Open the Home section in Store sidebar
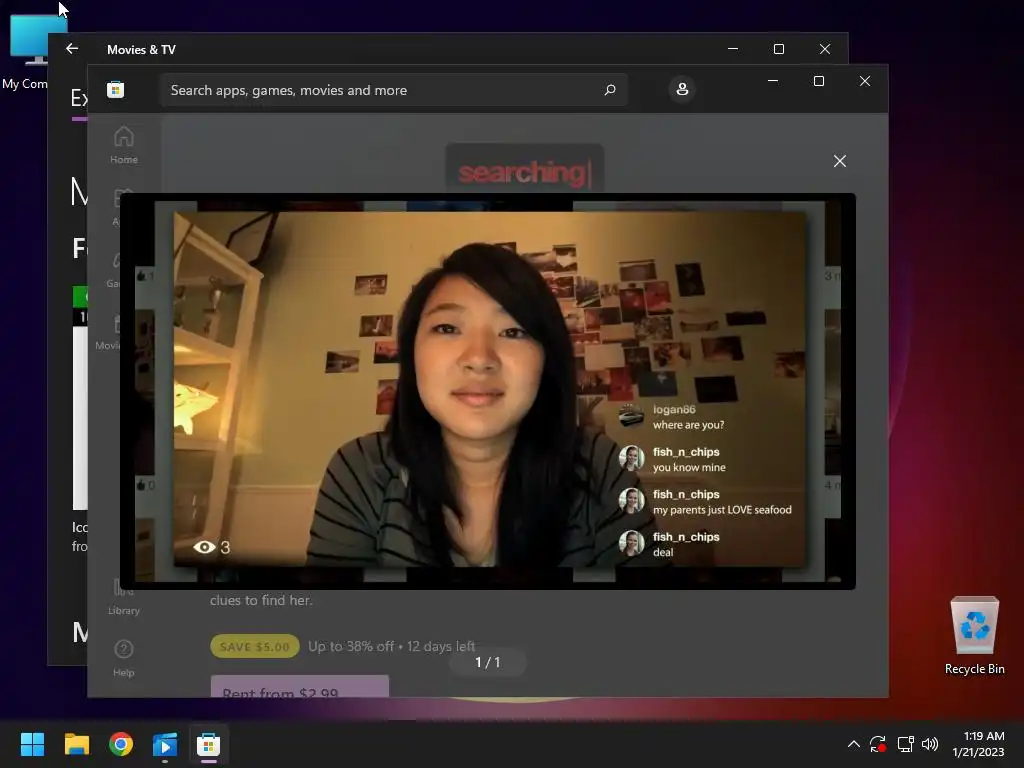 (x=123, y=145)
